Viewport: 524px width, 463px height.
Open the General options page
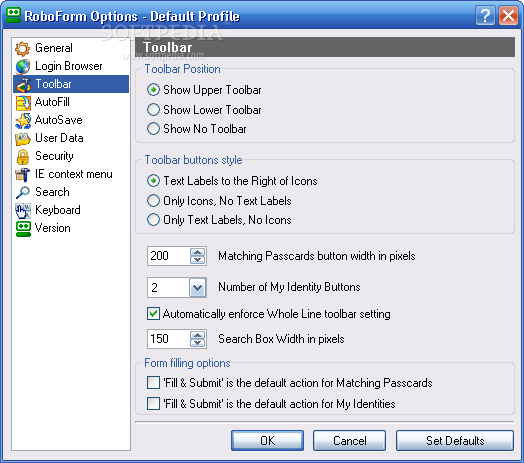click(71, 48)
